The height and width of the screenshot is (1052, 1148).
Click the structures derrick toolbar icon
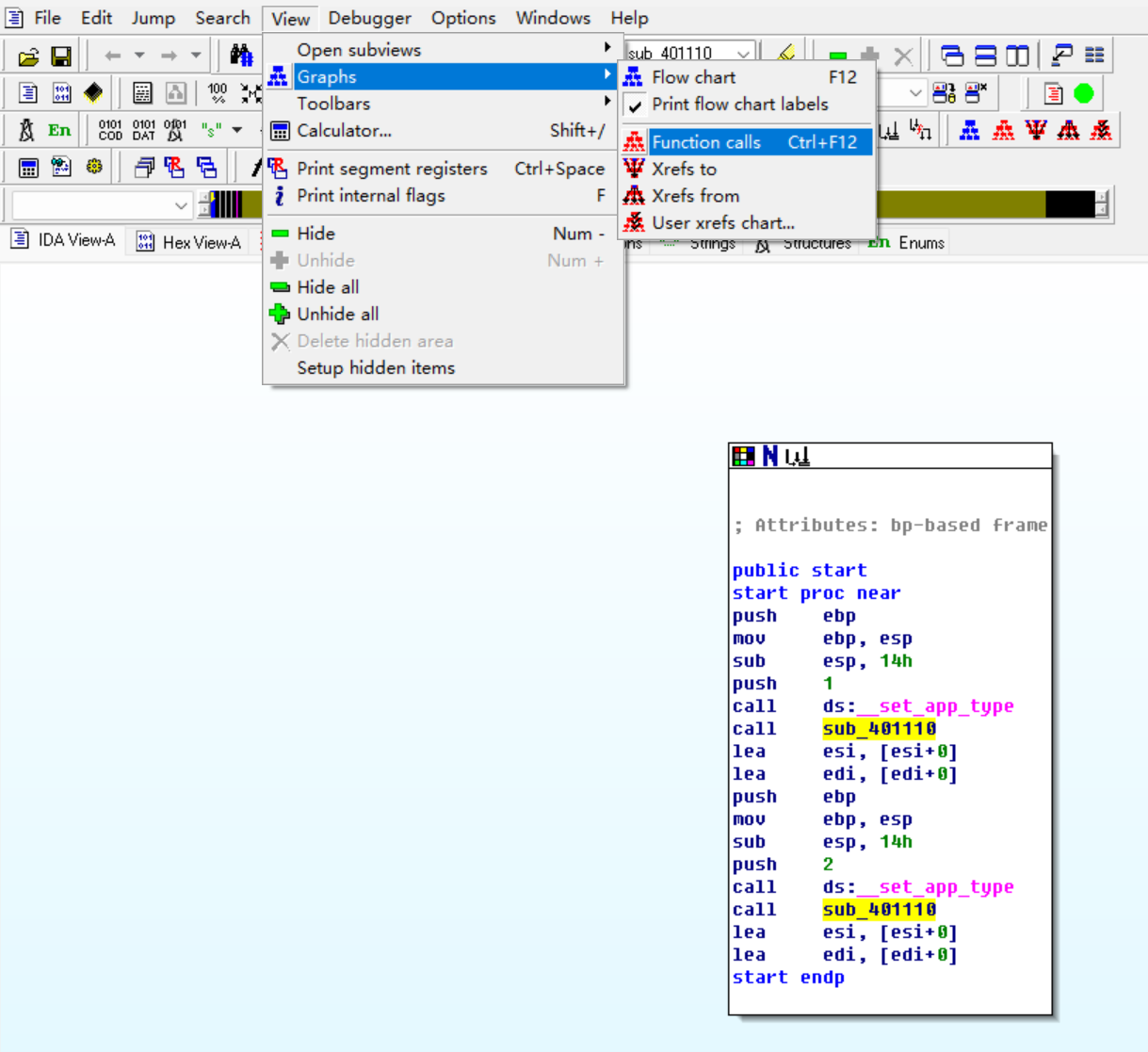coord(26,130)
